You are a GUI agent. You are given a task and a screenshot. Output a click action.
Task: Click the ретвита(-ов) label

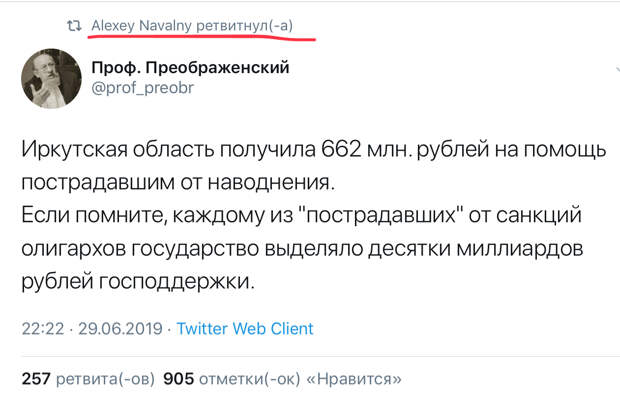pyautogui.click(x=105, y=379)
